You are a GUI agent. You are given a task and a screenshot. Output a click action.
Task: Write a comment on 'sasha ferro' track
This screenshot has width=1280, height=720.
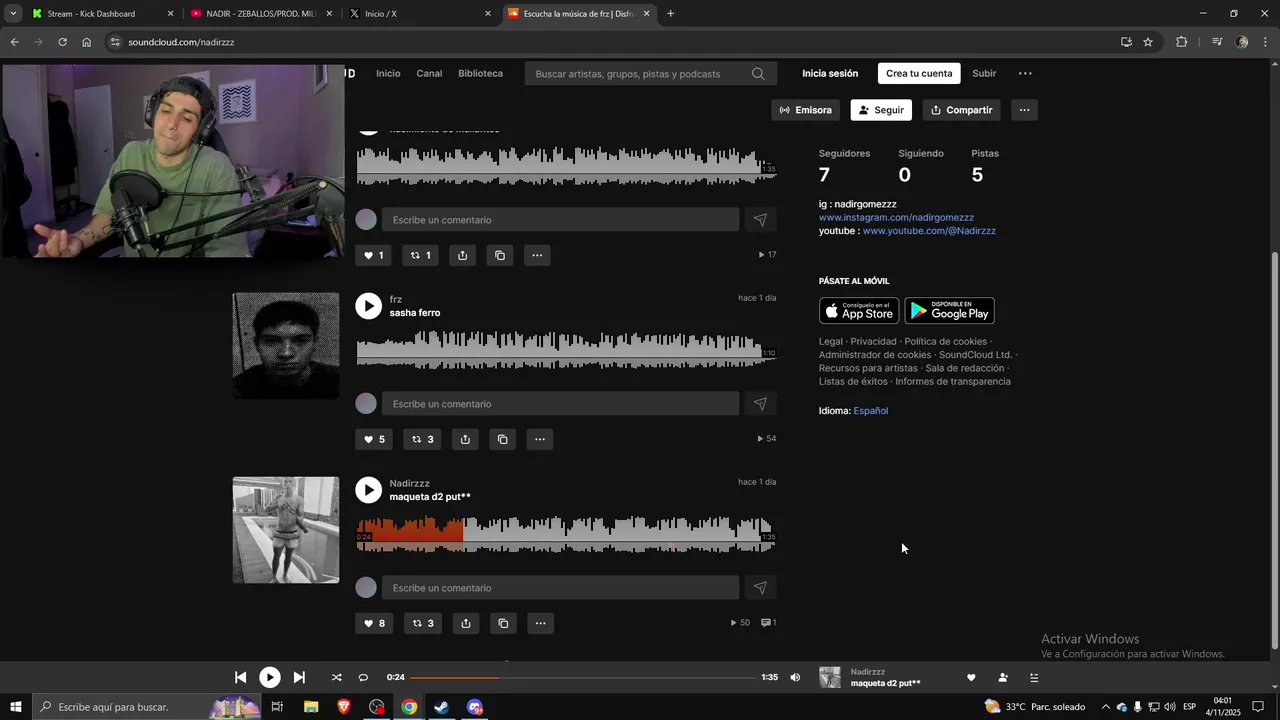(560, 404)
